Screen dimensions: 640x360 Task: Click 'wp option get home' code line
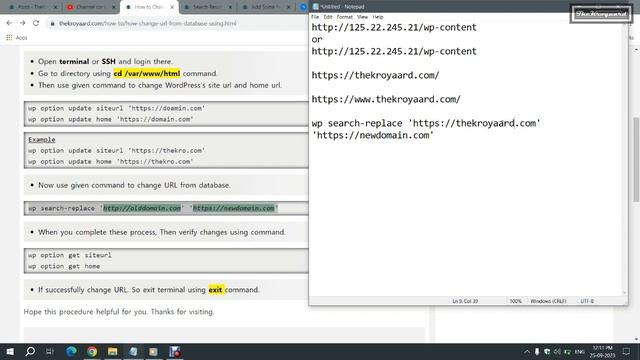coord(64,266)
